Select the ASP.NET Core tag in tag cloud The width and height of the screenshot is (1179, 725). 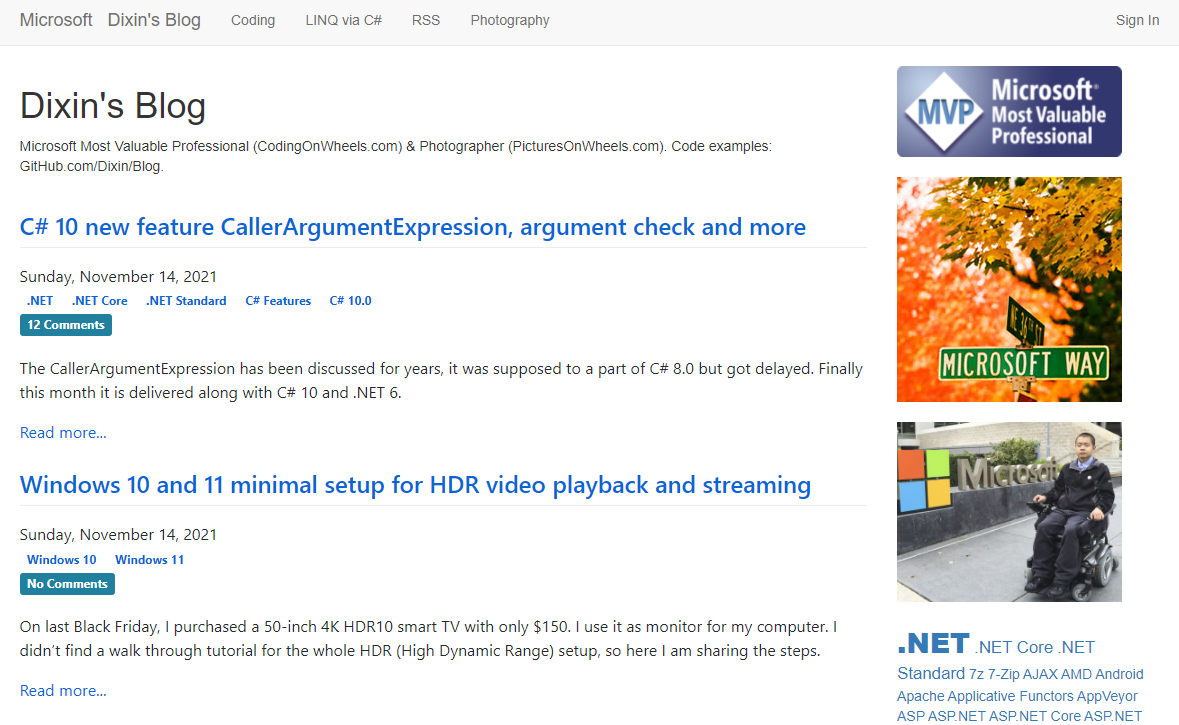click(x=1034, y=717)
